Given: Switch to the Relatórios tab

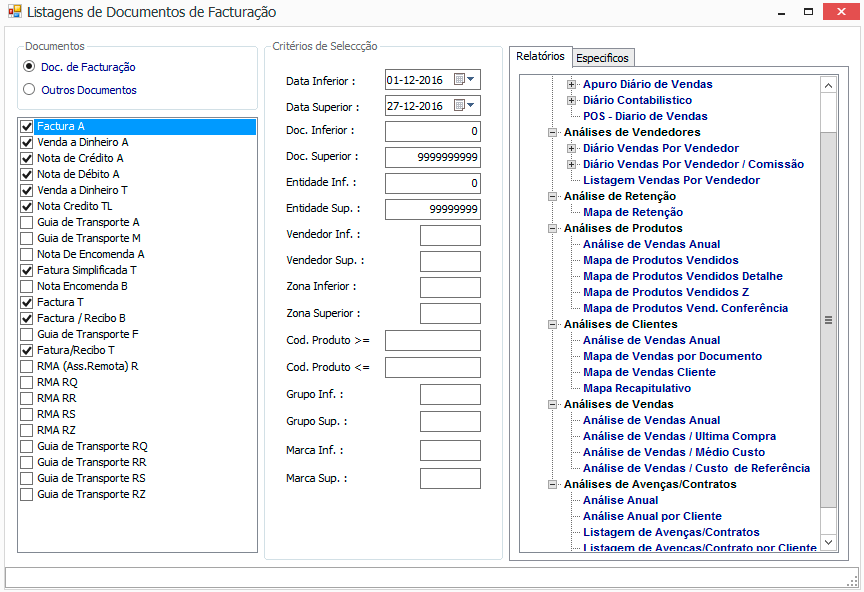Looking at the screenshot, I should click(541, 56).
